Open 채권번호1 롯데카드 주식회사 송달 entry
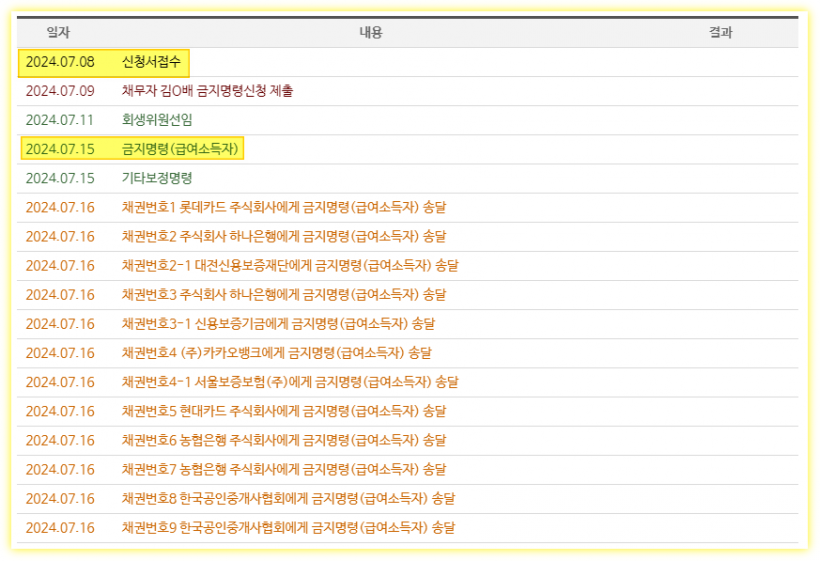The image size is (820, 561). 284,208
